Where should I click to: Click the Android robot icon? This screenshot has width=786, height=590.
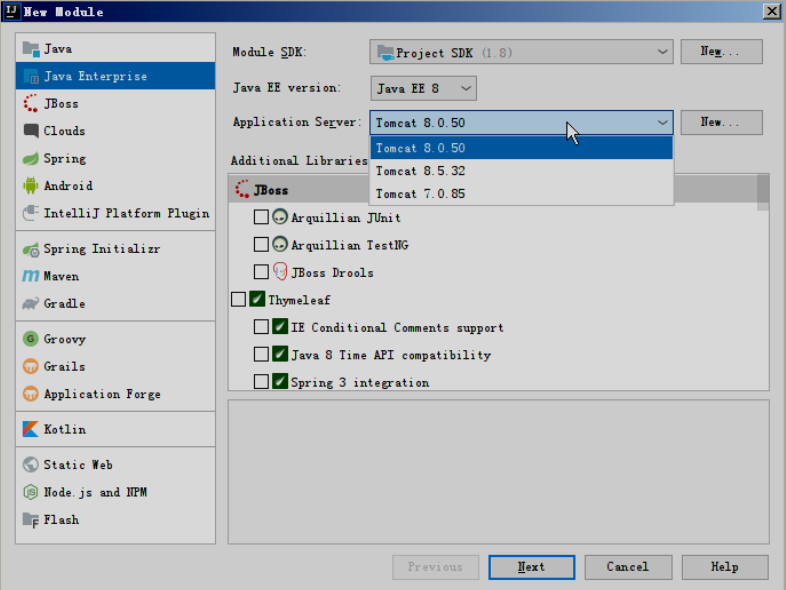tap(31, 185)
